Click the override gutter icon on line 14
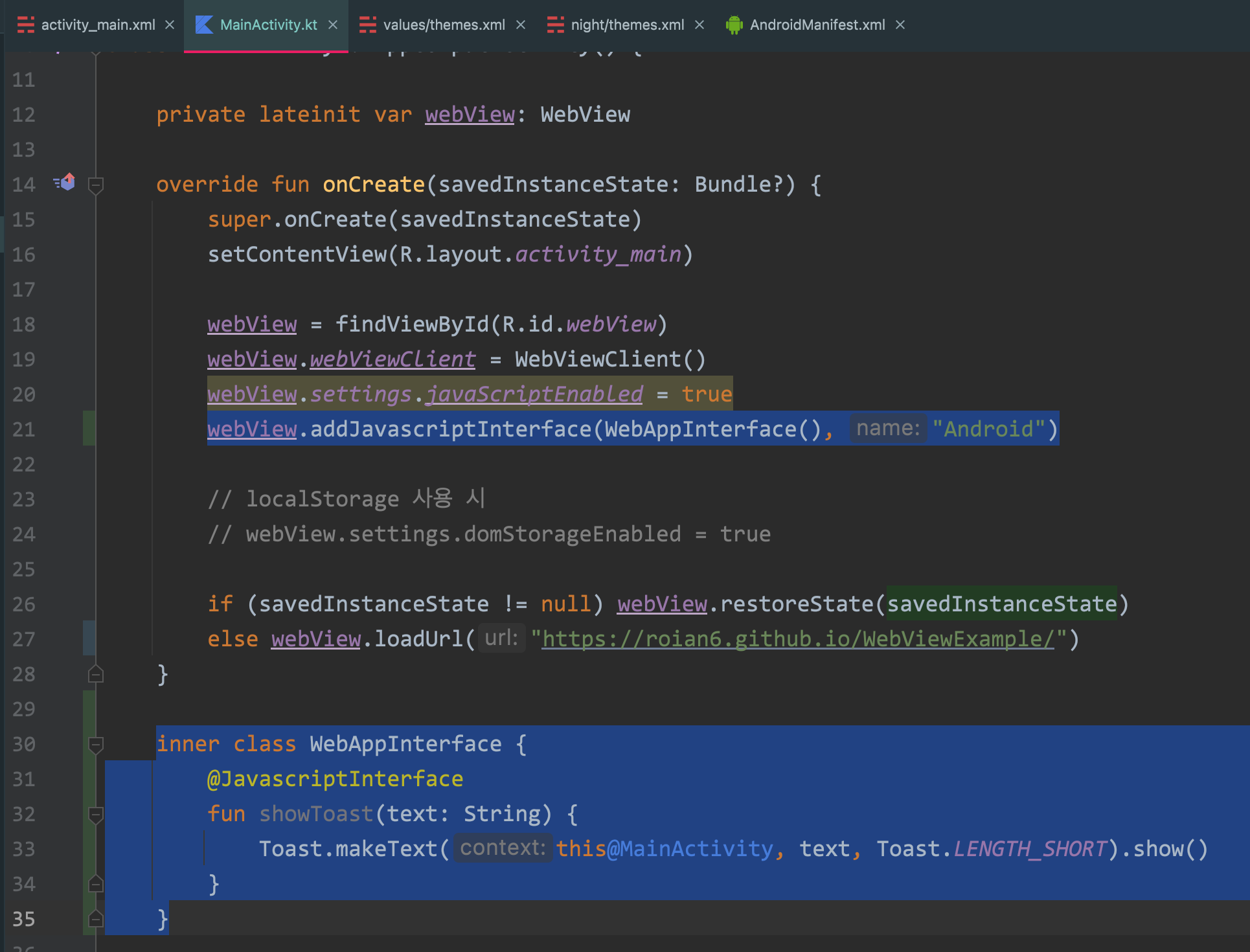 coord(65,183)
